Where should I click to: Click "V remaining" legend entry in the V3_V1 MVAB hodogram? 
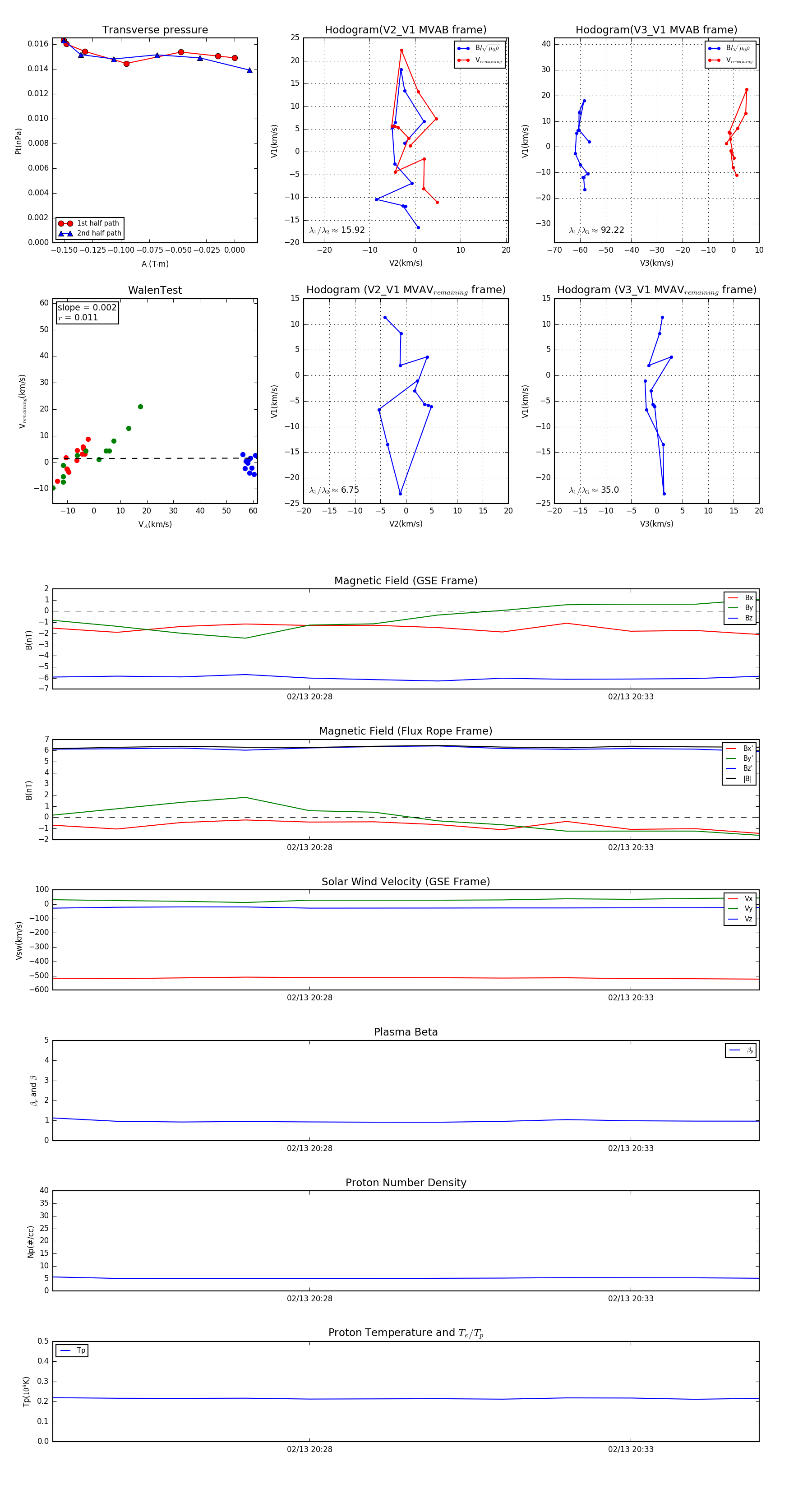pyautogui.click(x=730, y=60)
